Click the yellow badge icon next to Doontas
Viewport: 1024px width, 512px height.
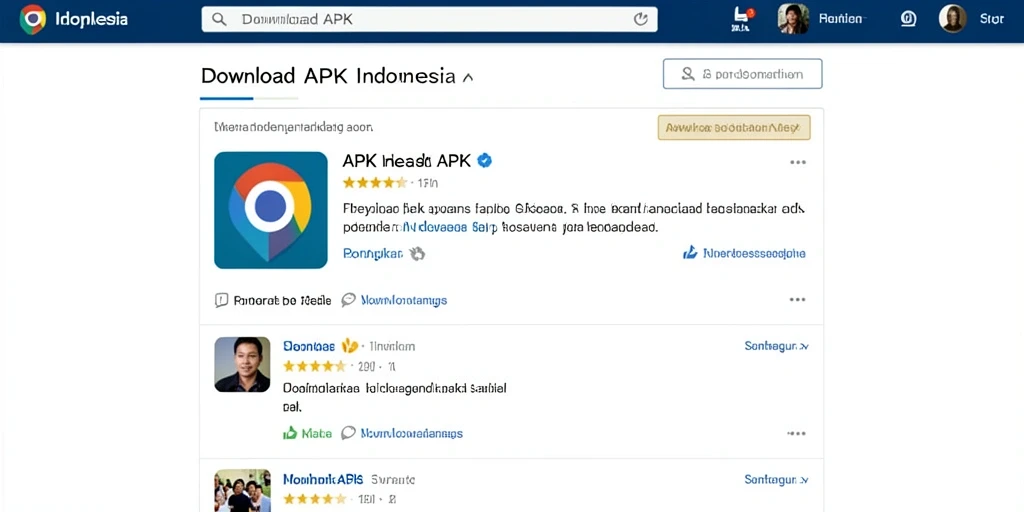point(350,345)
